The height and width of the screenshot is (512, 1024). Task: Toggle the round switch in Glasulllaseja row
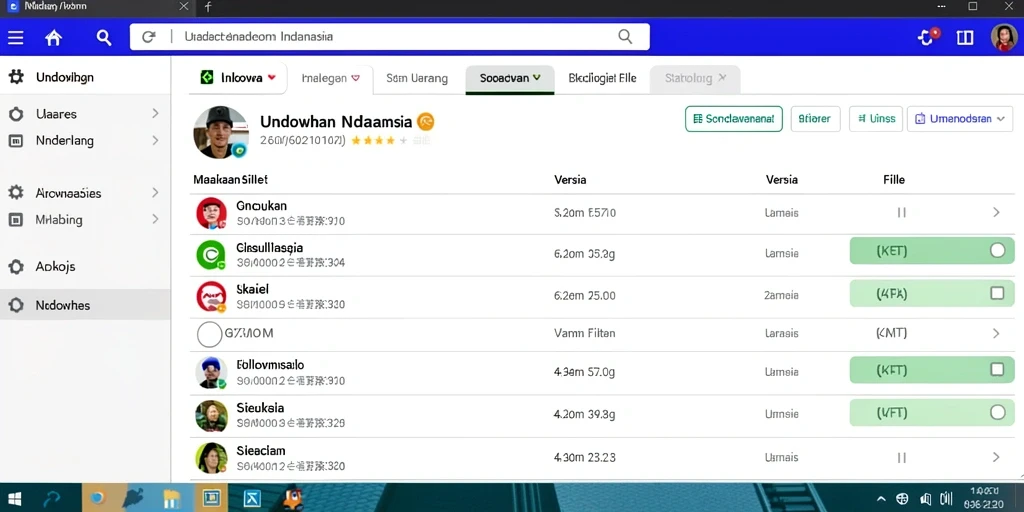click(x=997, y=250)
